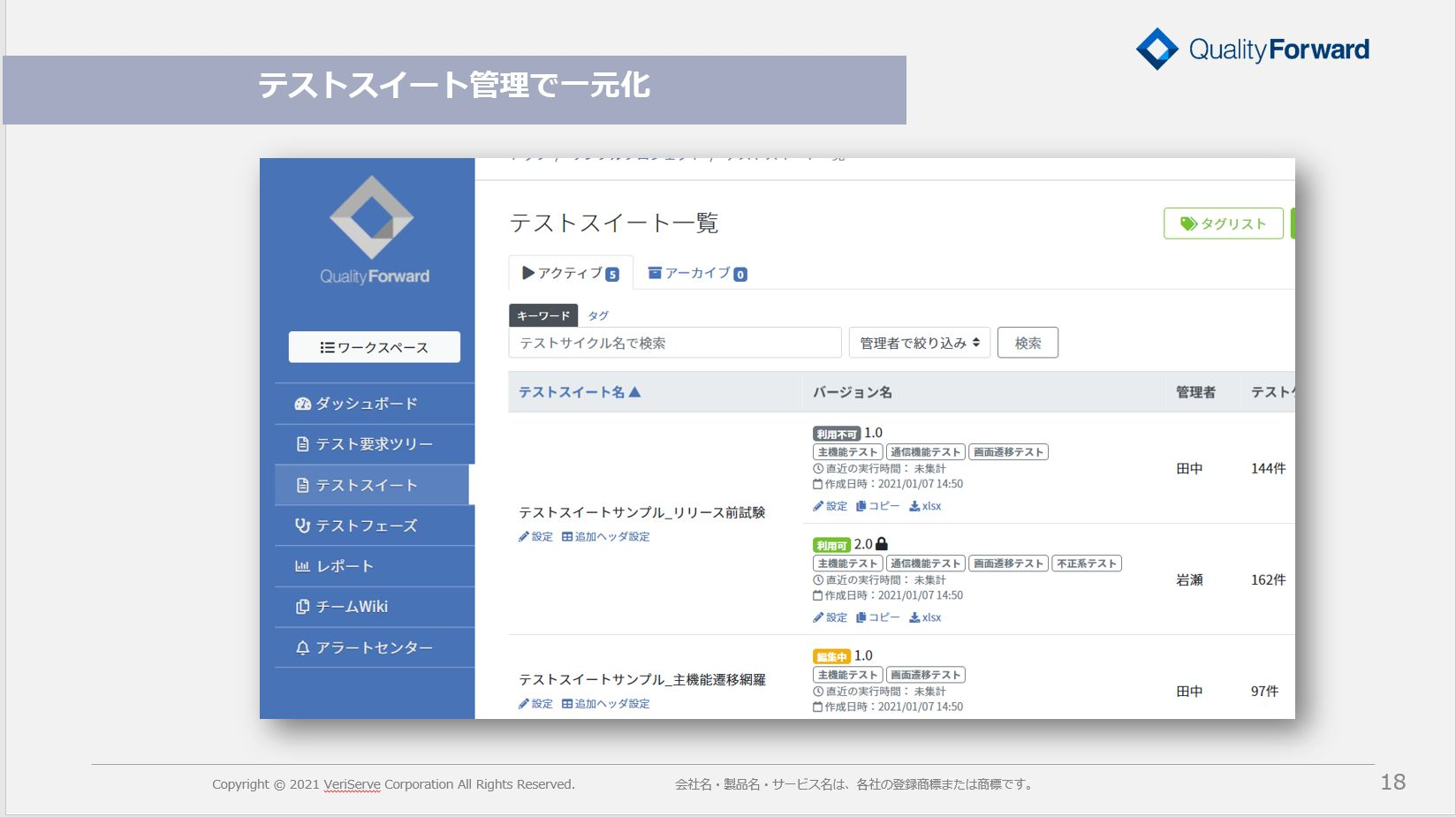Select the タグ search mode tab
The height and width of the screenshot is (817, 1456).
(598, 315)
